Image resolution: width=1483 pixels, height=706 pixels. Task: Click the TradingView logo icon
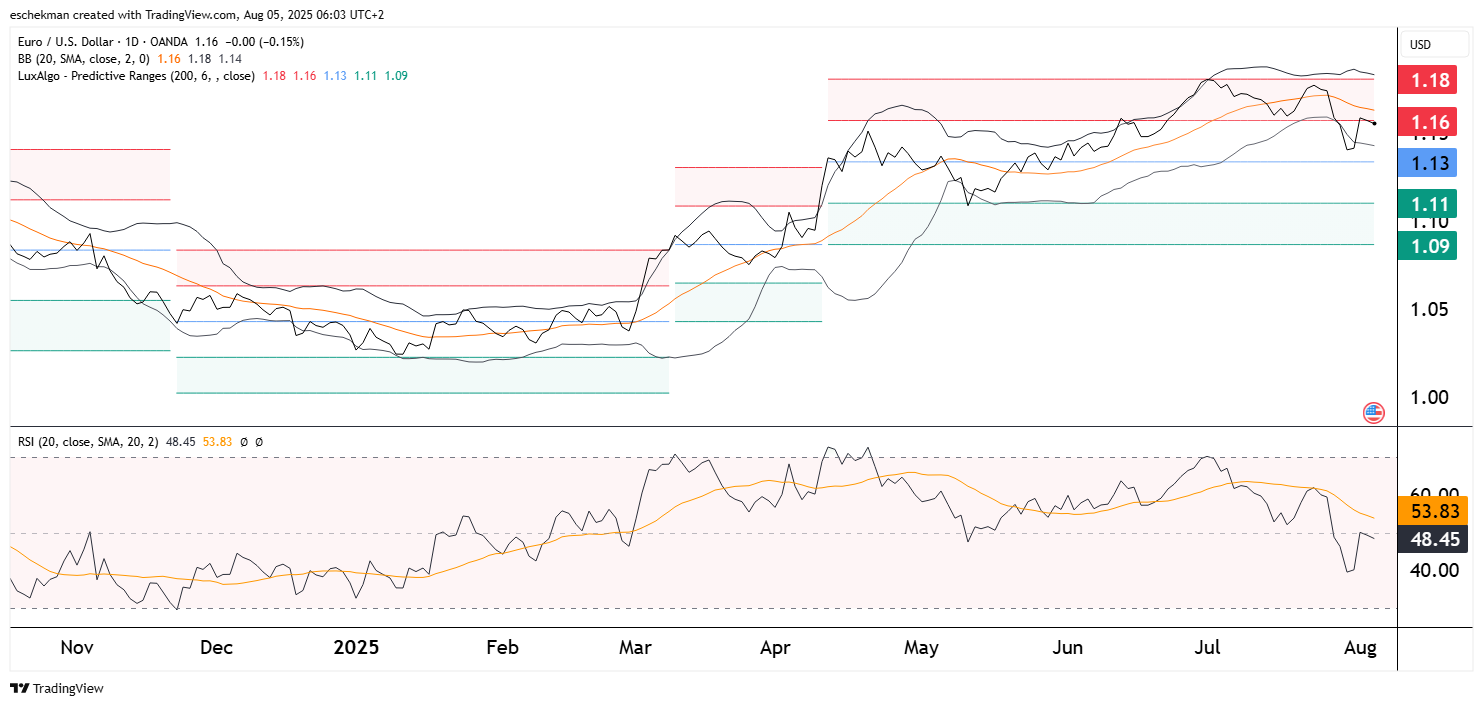(19, 688)
